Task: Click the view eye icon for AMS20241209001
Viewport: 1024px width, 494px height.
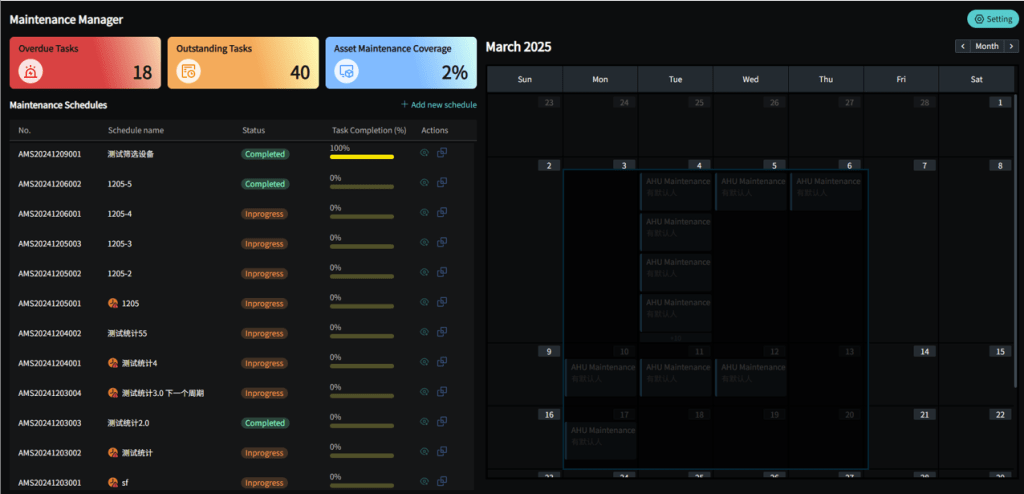Action: coord(424,153)
